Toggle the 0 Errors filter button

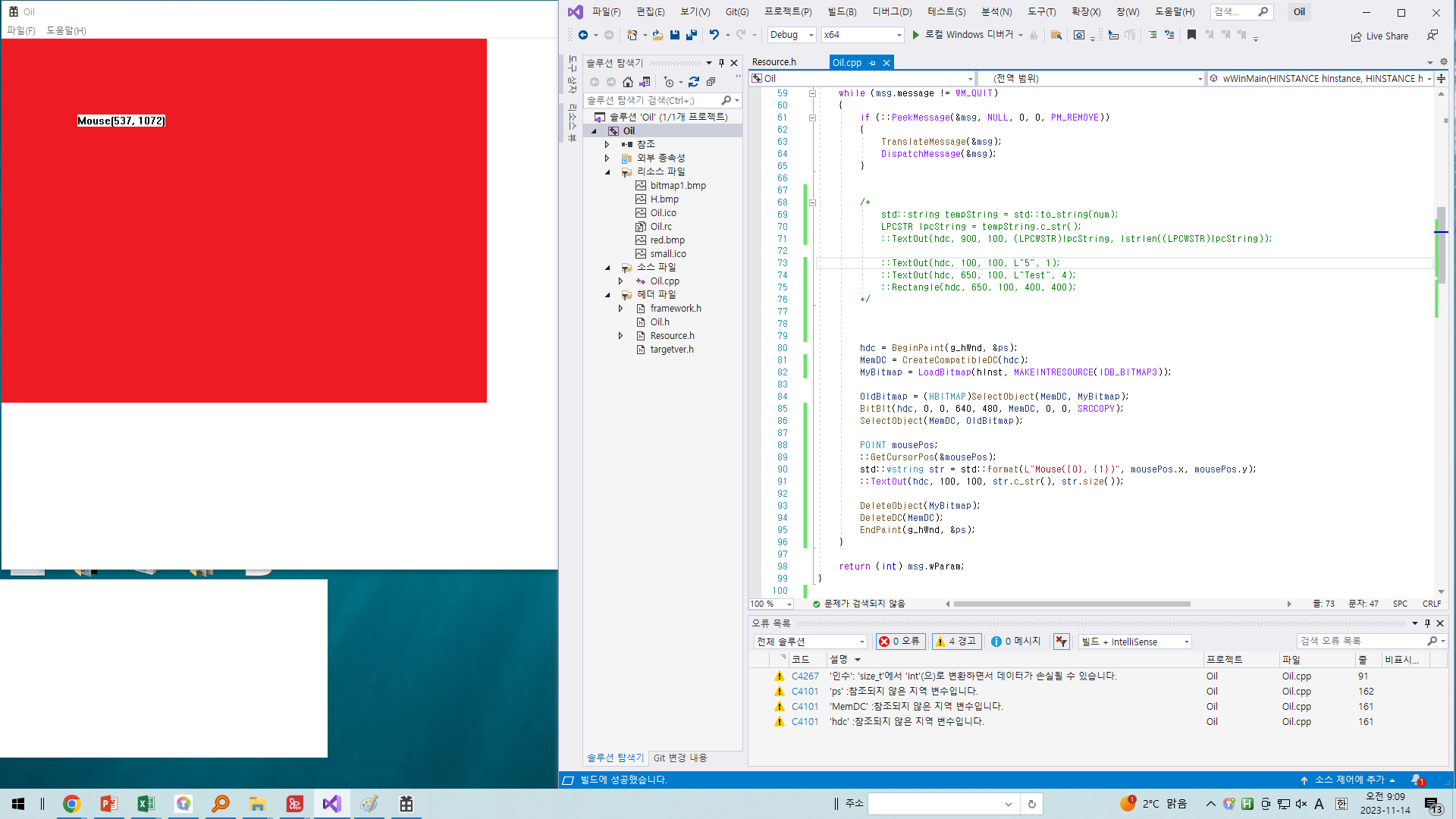click(x=900, y=642)
